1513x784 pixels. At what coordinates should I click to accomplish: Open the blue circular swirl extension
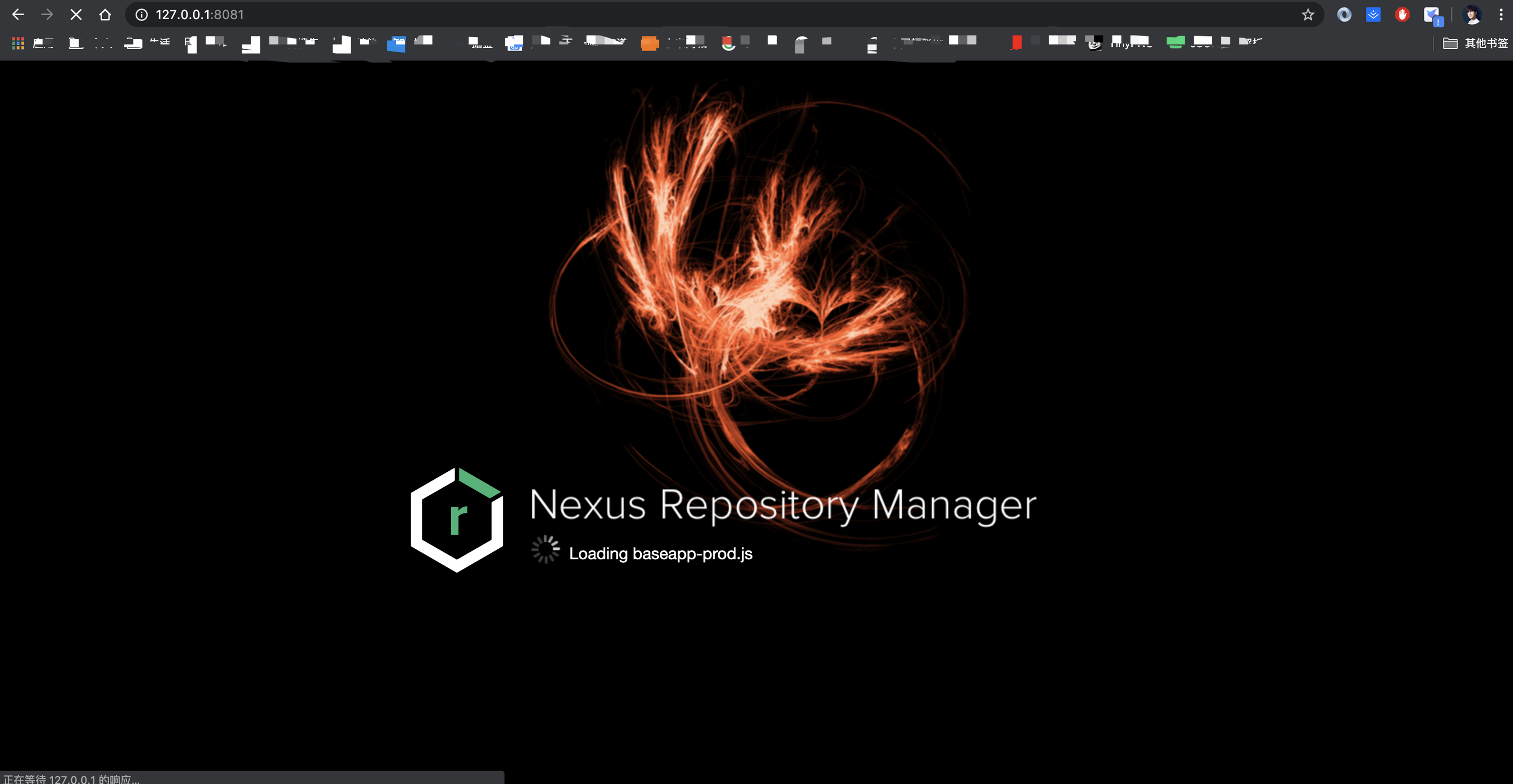pos(1344,15)
